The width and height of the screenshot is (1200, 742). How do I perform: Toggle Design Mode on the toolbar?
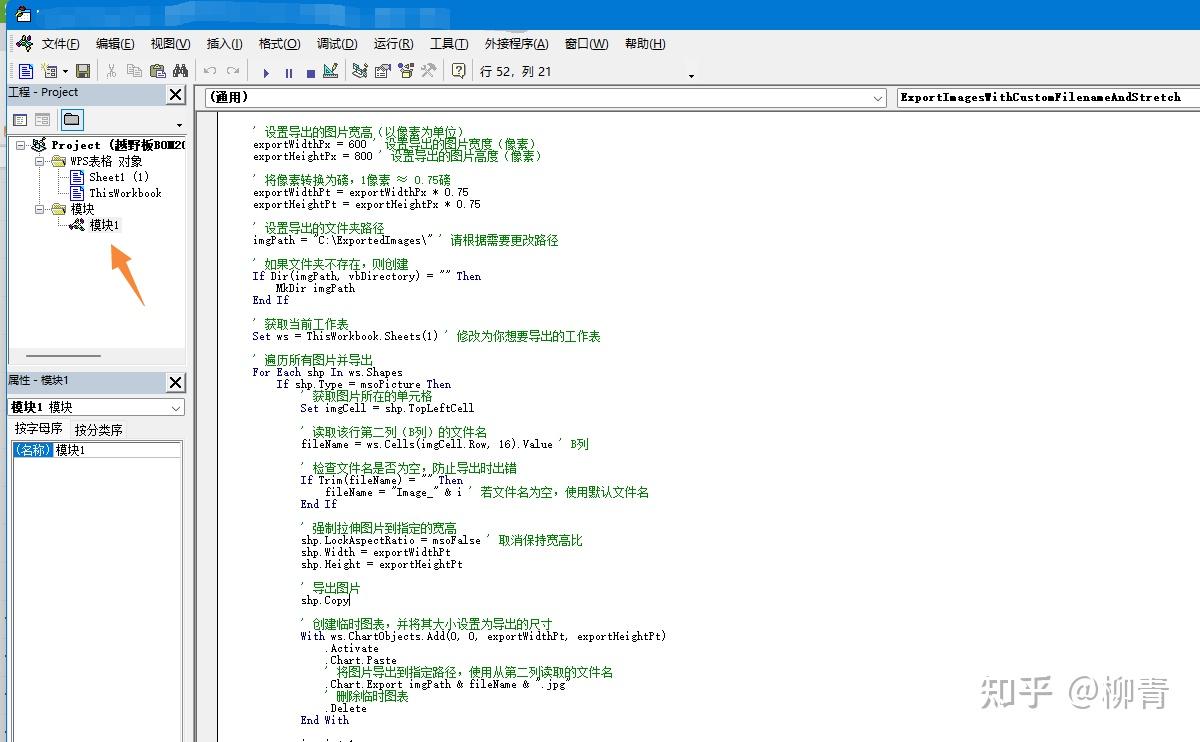[x=330, y=71]
